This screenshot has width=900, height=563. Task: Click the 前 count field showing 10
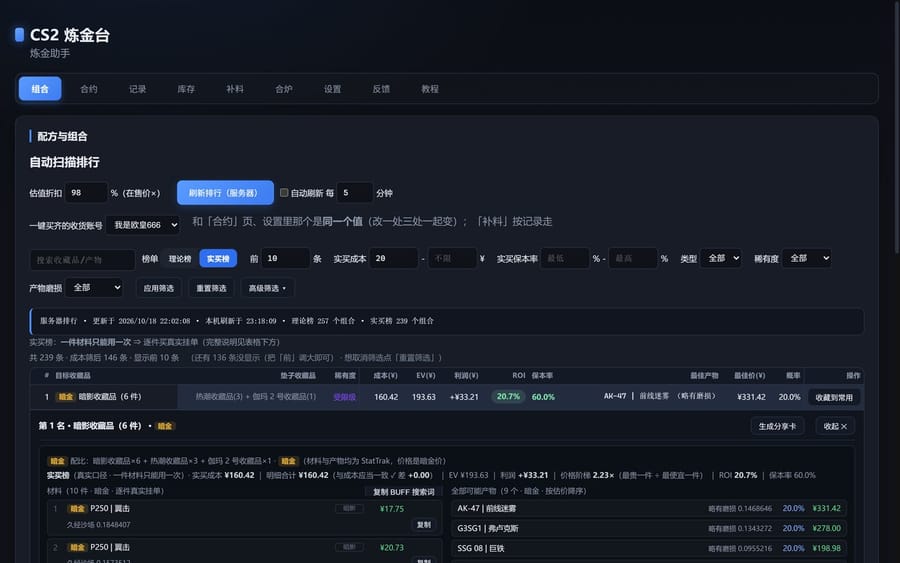(286, 258)
